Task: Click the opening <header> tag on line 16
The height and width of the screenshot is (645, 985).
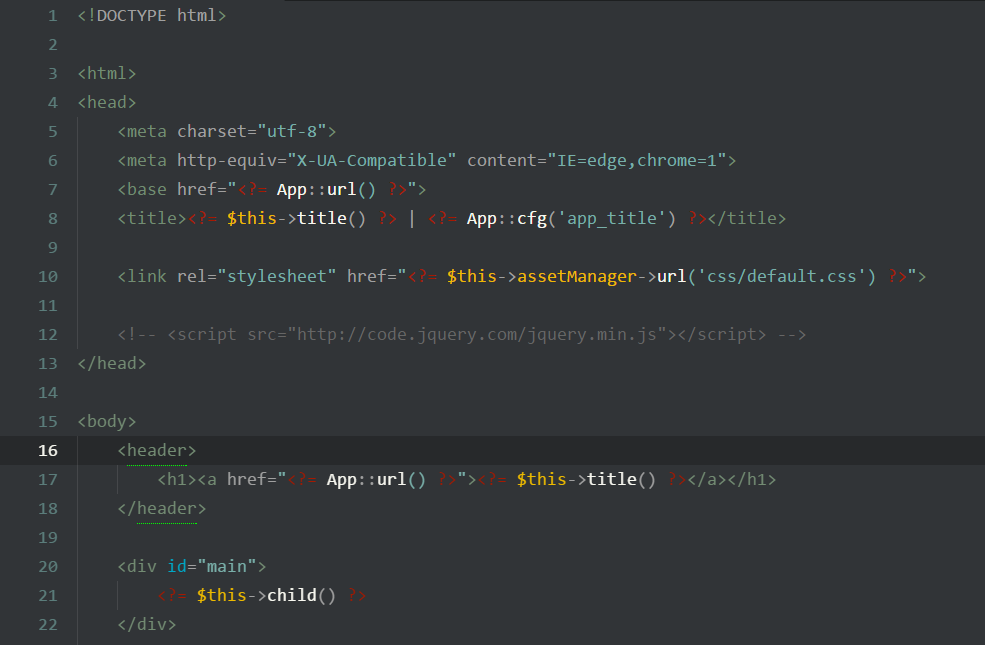Action: (x=157, y=451)
